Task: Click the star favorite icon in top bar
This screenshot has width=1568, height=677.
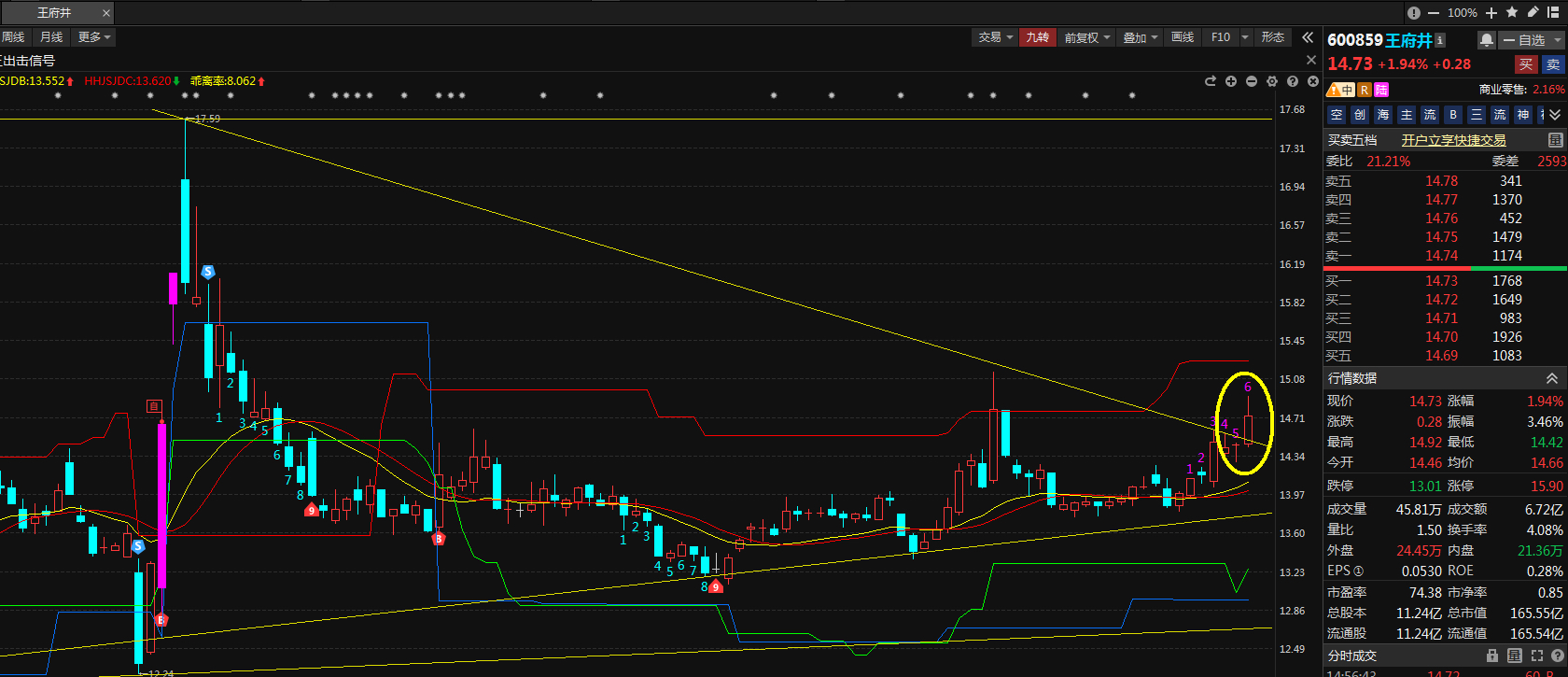Action: click(1512, 12)
